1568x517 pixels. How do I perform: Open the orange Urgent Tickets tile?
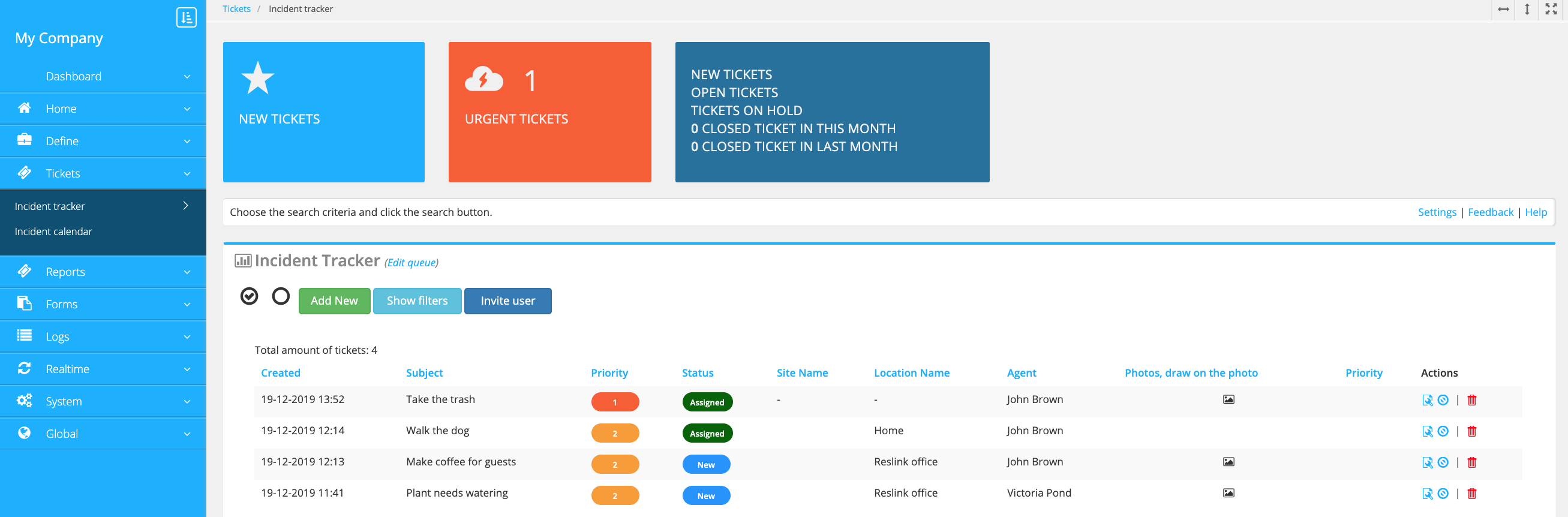[x=549, y=112]
